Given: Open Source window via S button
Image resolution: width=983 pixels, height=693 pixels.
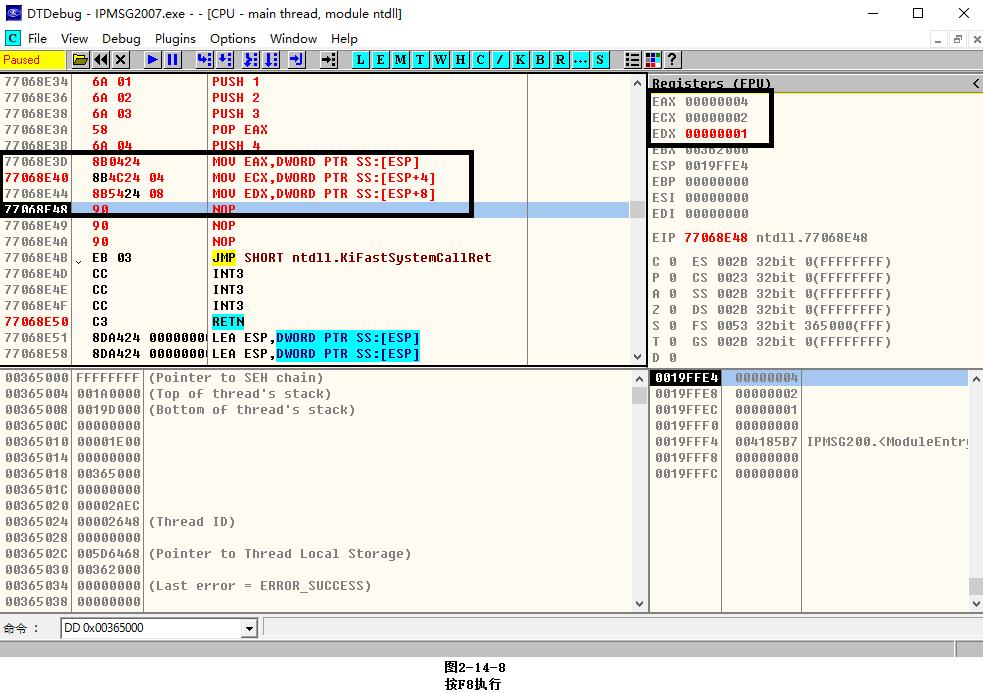Looking at the screenshot, I should (x=600, y=60).
